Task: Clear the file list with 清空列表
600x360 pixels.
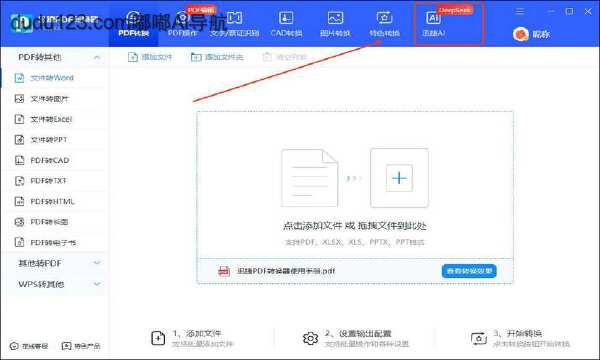Action: point(285,57)
